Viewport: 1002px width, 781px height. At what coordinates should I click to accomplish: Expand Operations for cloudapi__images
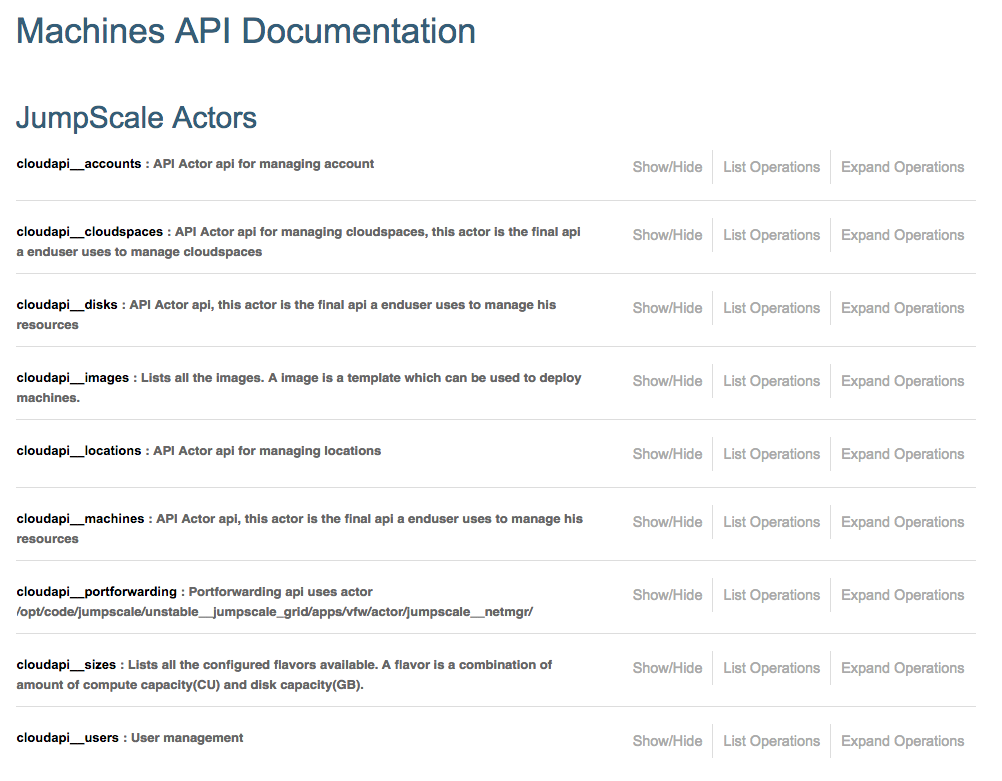(902, 381)
